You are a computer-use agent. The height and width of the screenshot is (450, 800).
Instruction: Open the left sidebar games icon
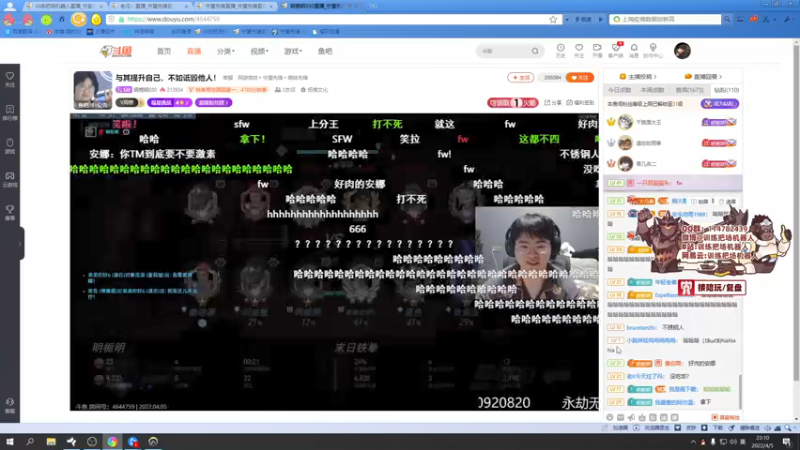(x=10, y=145)
